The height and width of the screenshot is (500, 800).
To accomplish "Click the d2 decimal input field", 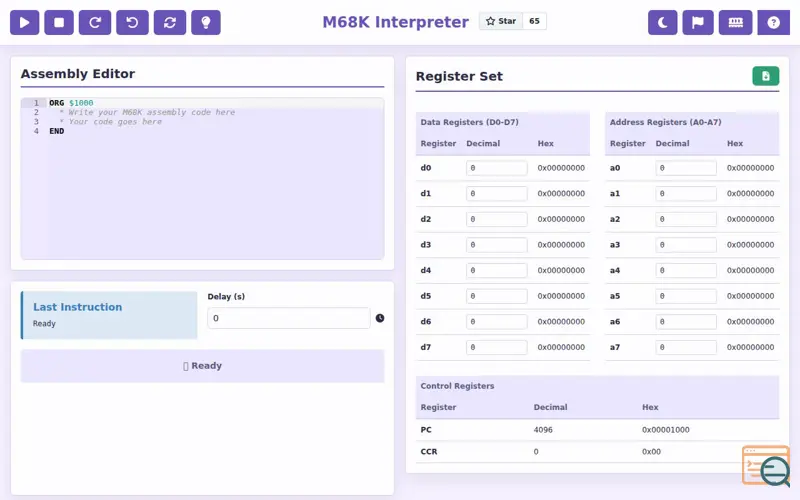I will [496, 219].
